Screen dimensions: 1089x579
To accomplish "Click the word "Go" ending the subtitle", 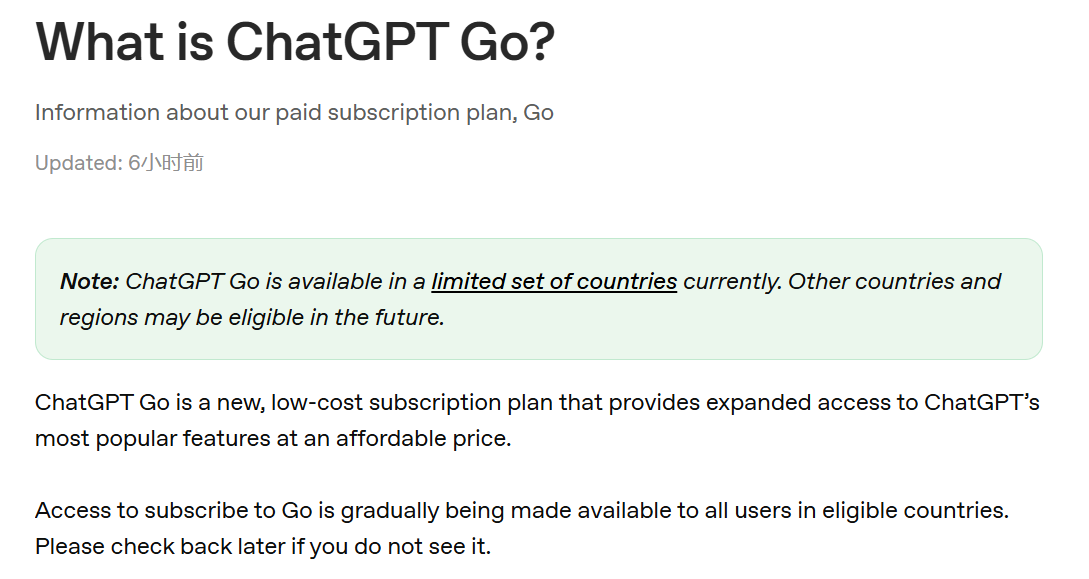I will tap(538, 112).
